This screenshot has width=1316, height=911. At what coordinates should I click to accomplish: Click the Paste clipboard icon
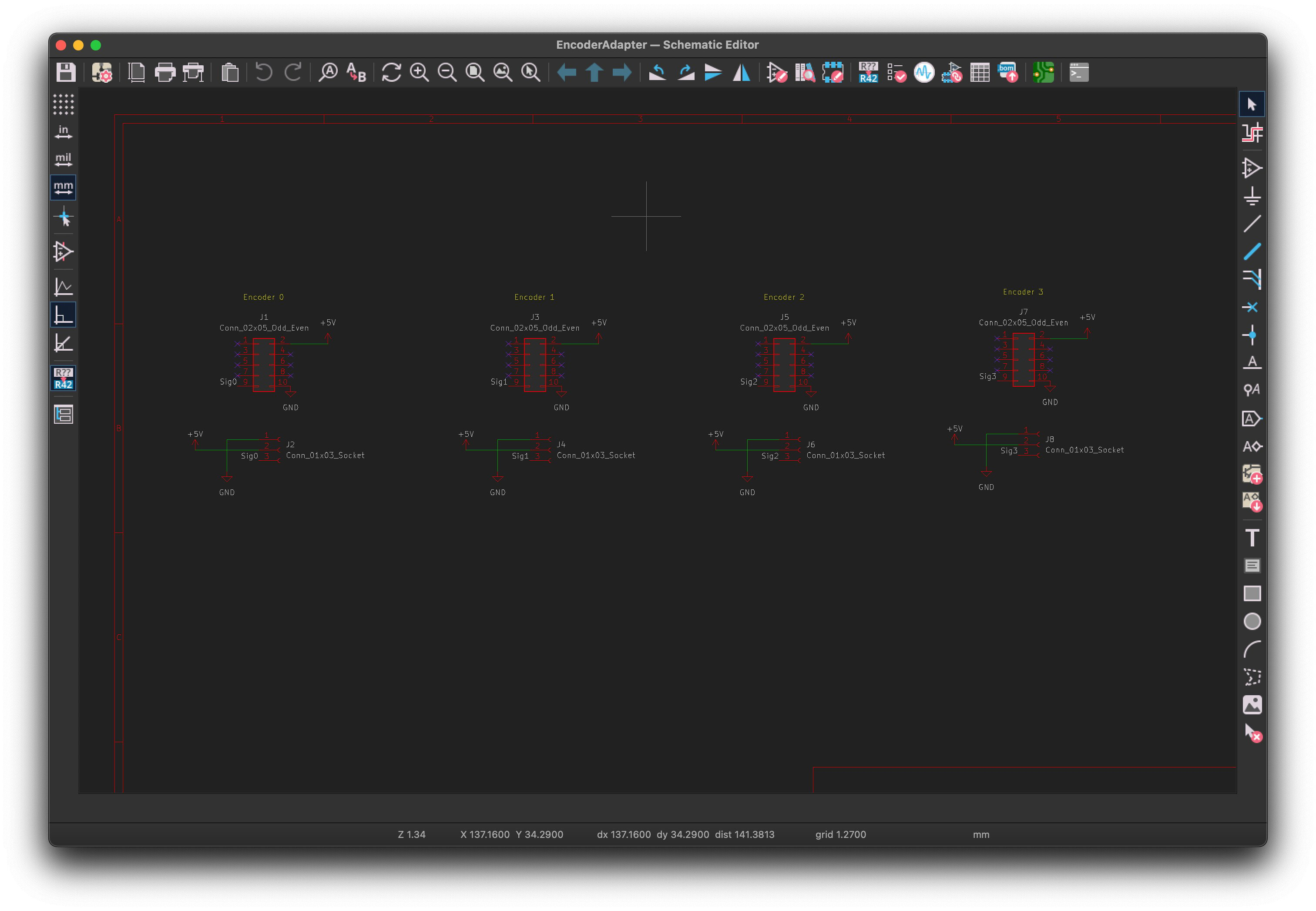pos(229,73)
